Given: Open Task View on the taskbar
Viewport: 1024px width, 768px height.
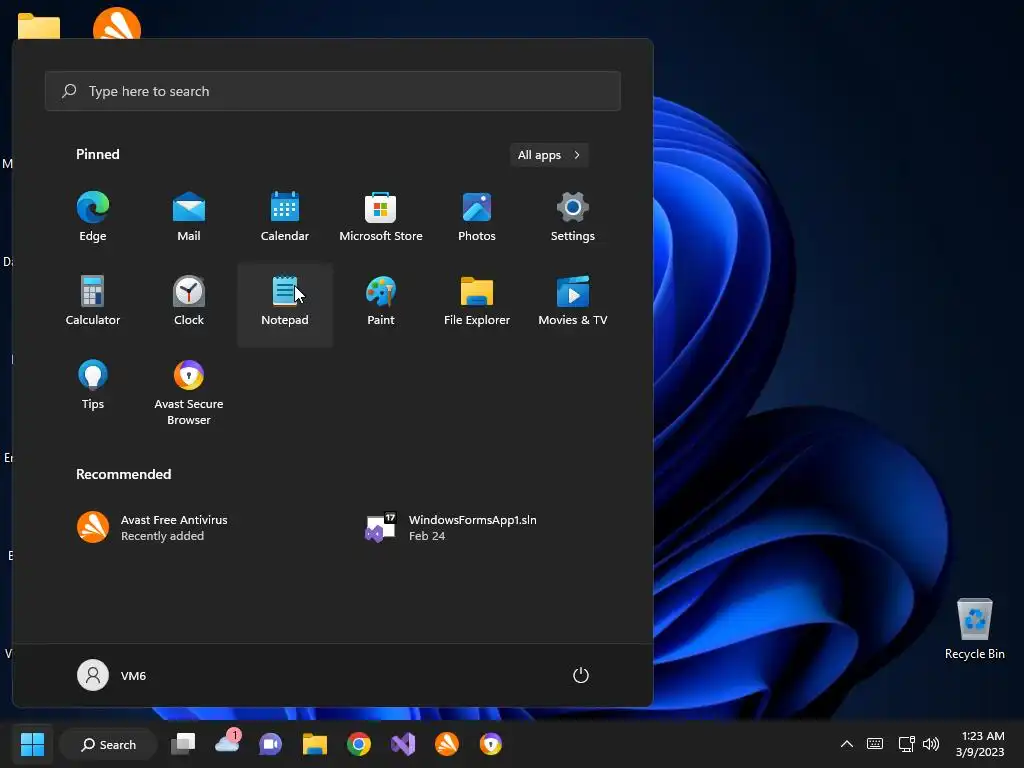Looking at the screenshot, I should 183,744.
